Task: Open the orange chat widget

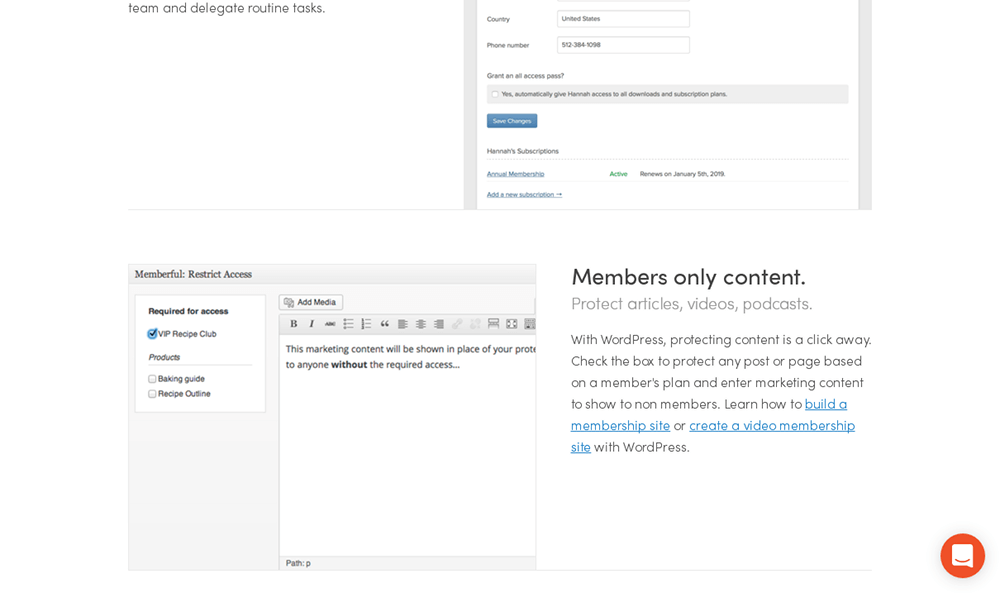Action: click(x=962, y=556)
